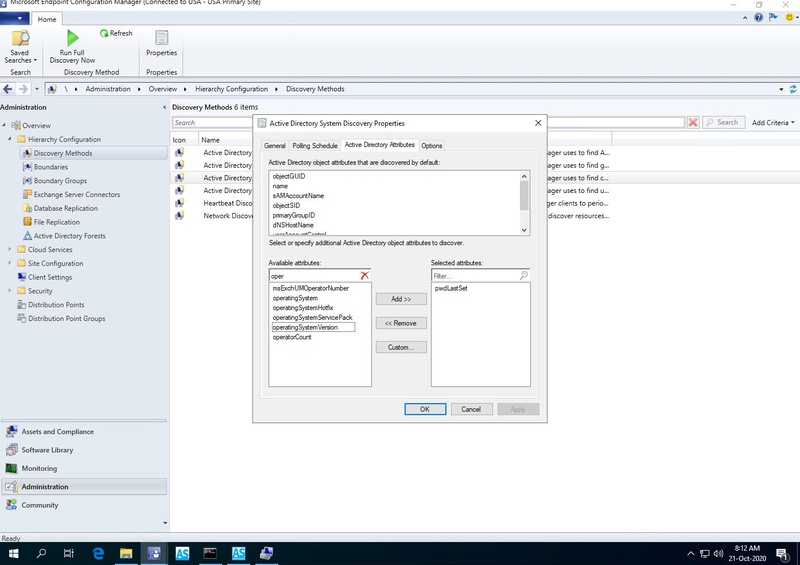Open Properties from the ribbon
The height and width of the screenshot is (565, 800).
coord(161,44)
